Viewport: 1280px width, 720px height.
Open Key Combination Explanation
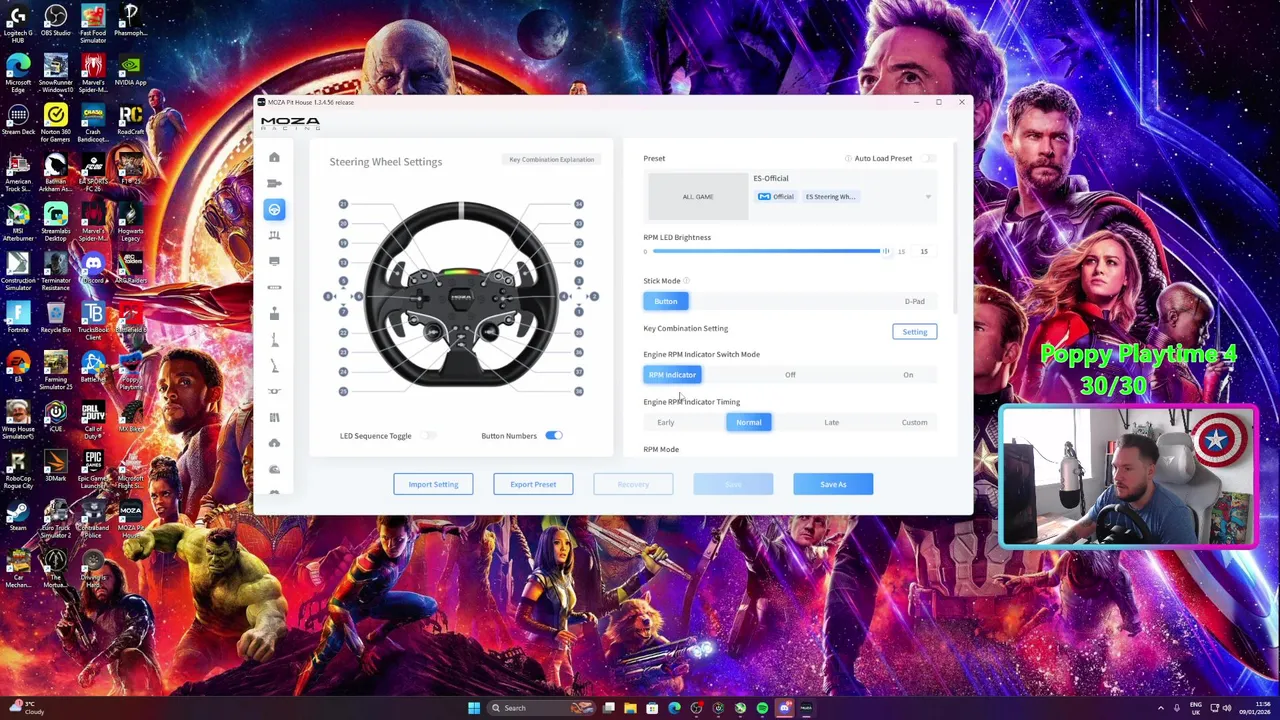[551, 160]
